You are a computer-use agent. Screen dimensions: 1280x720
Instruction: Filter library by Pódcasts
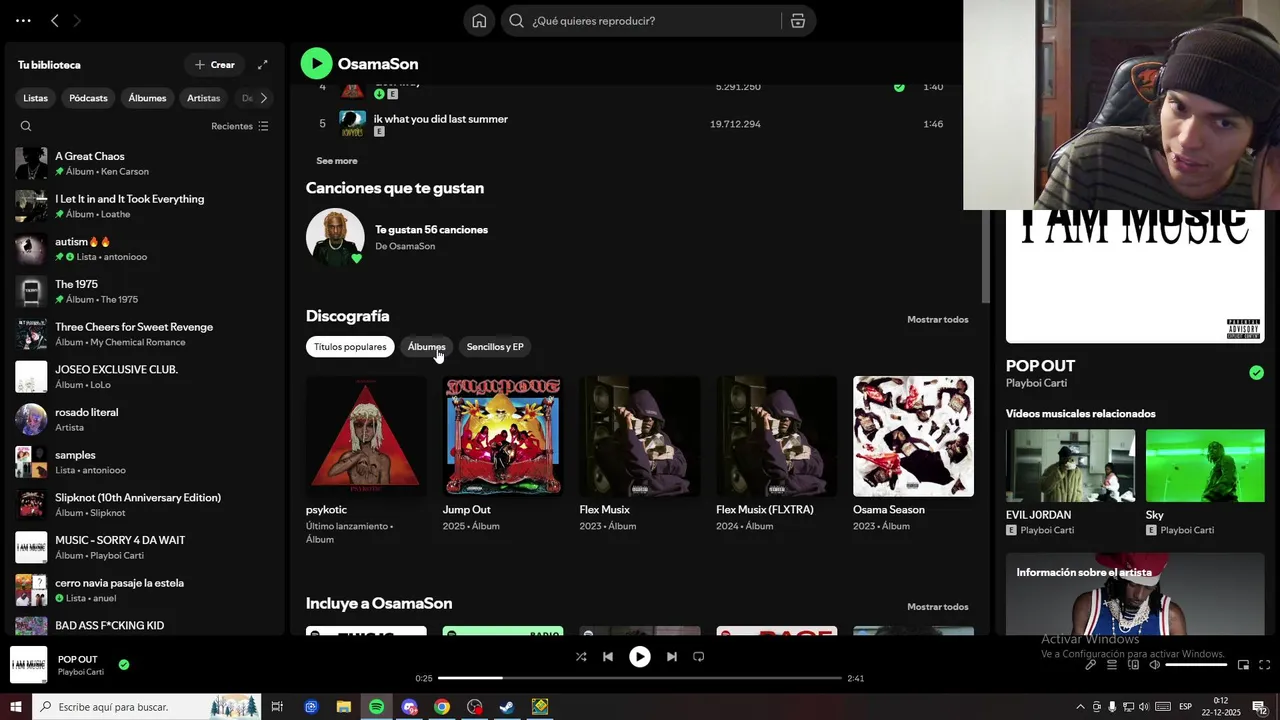point(88,98)
